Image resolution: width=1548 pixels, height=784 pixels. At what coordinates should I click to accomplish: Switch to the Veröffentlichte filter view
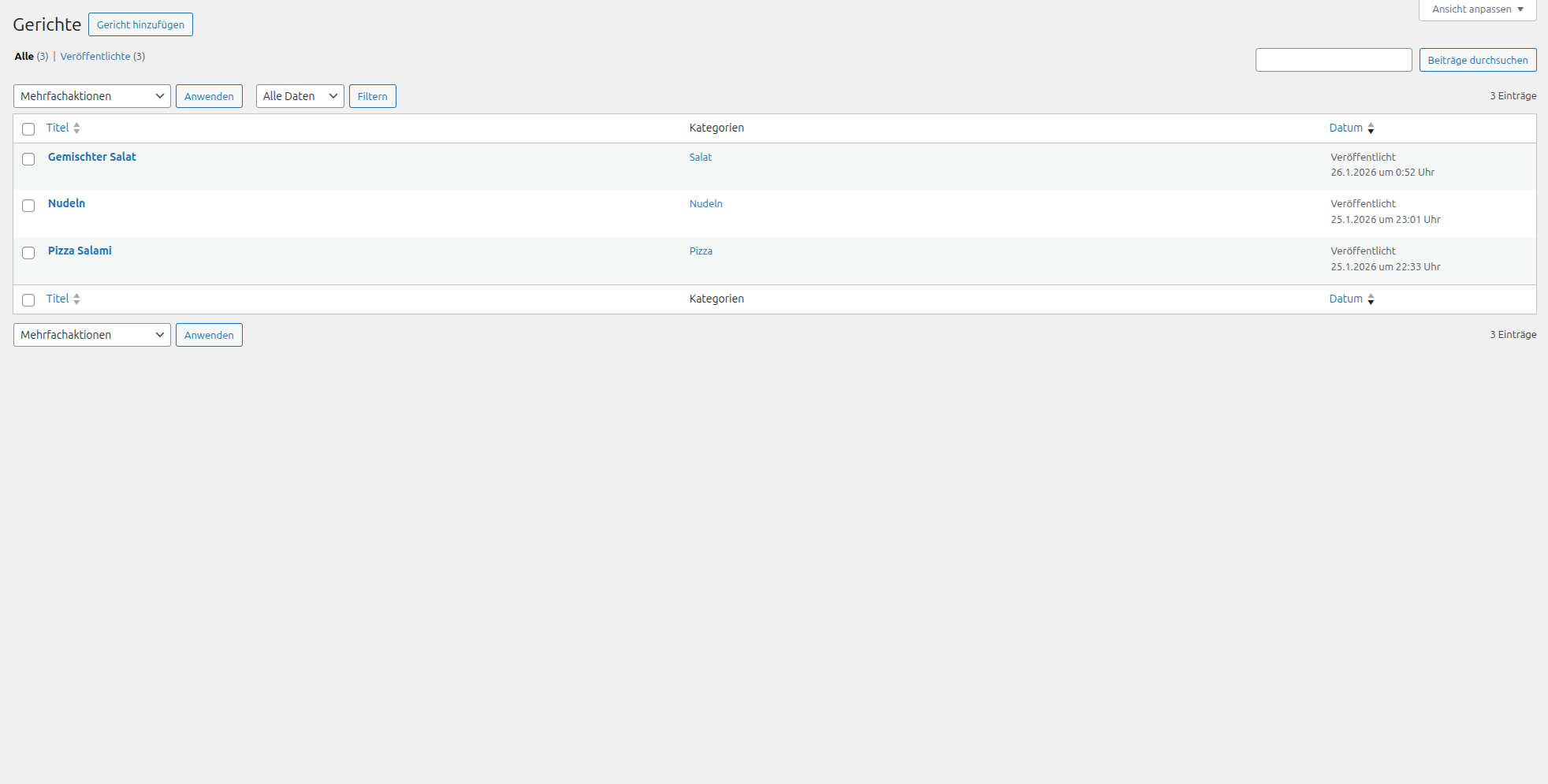pos(95,57)
